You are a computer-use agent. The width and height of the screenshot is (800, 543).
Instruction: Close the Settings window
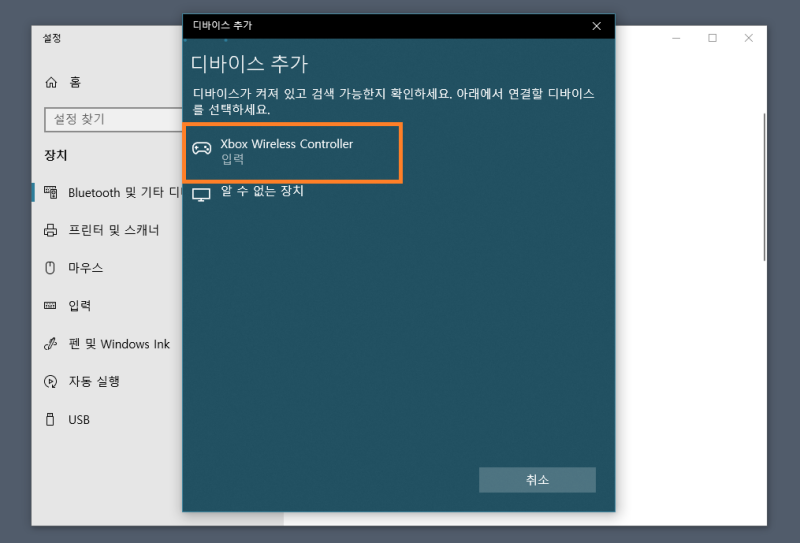tap(748, 38)
